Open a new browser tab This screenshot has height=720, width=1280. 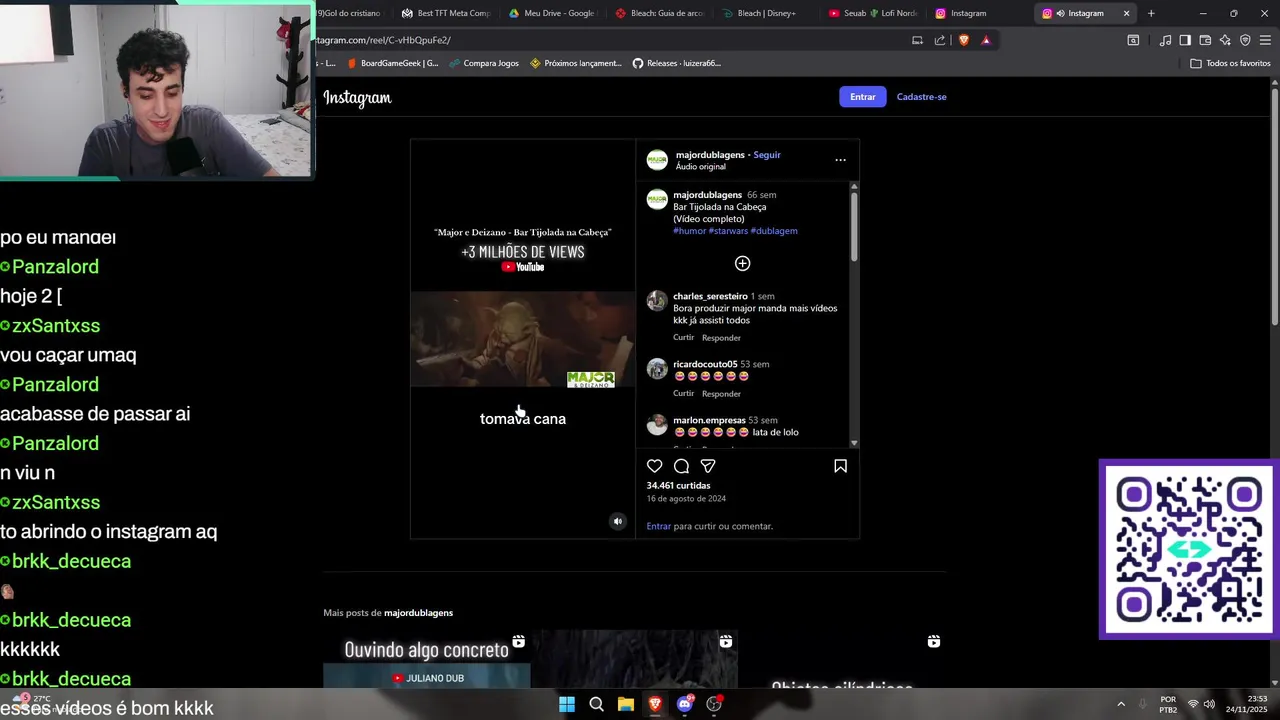pyautogui.click(x=1151, y=13)
